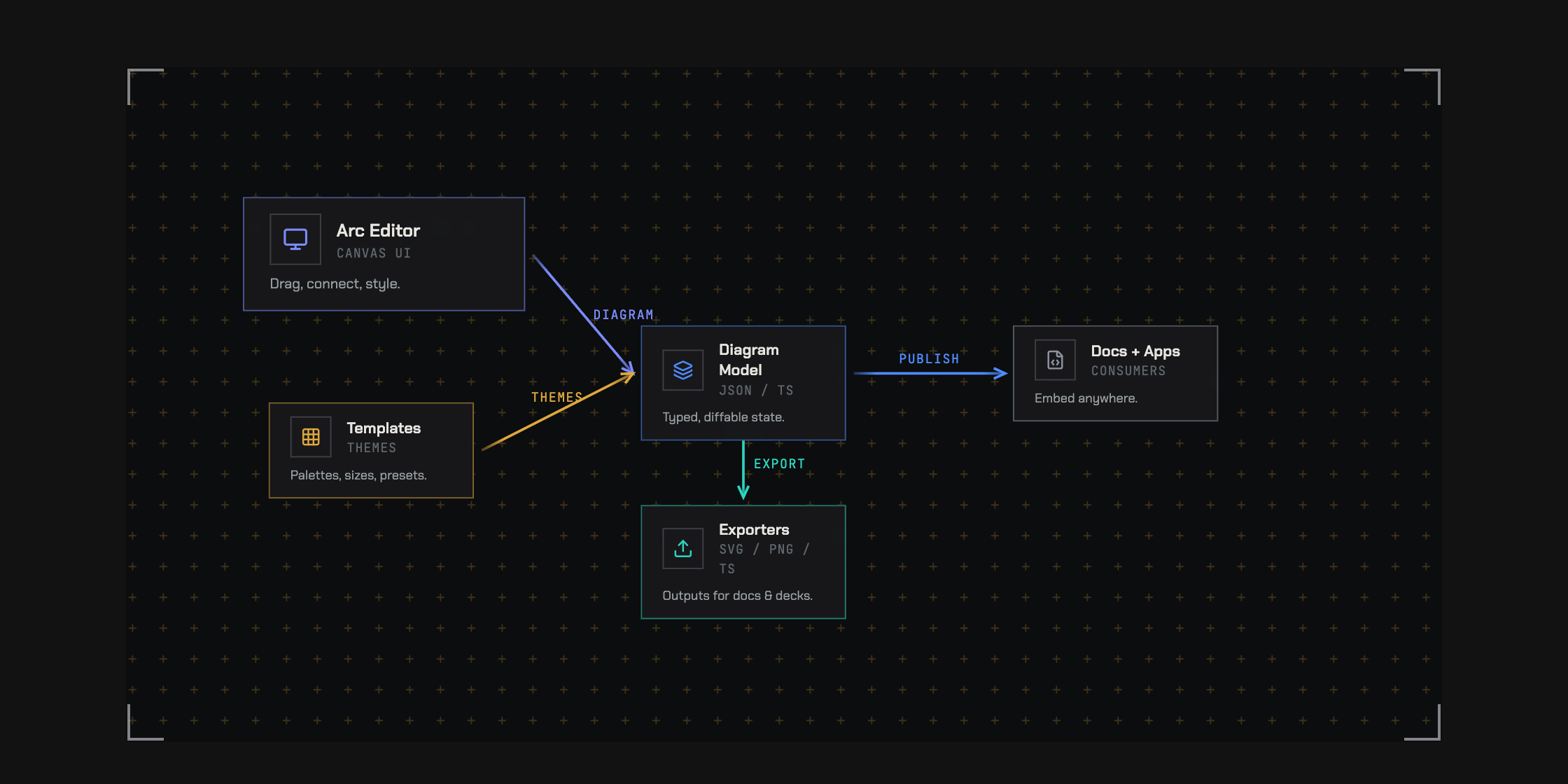Click 'Typed, diffable state.' description
Viewport: 1568px width, 784px height.
click(x=723, y=417)
